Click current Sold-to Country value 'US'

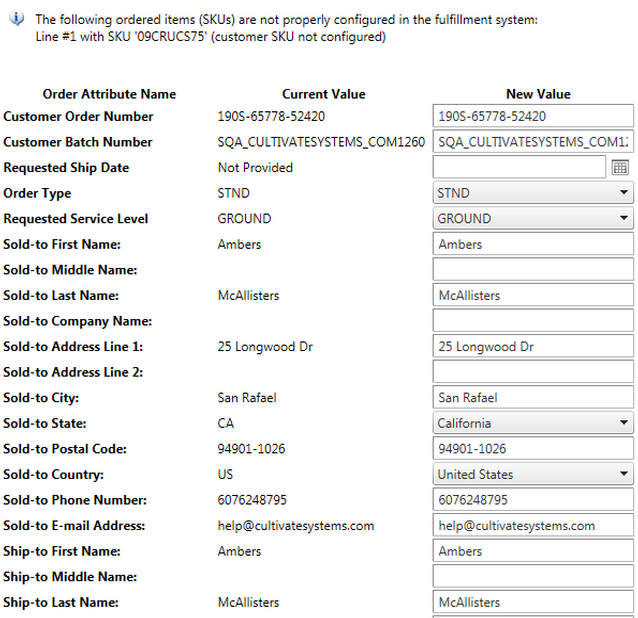225,474
